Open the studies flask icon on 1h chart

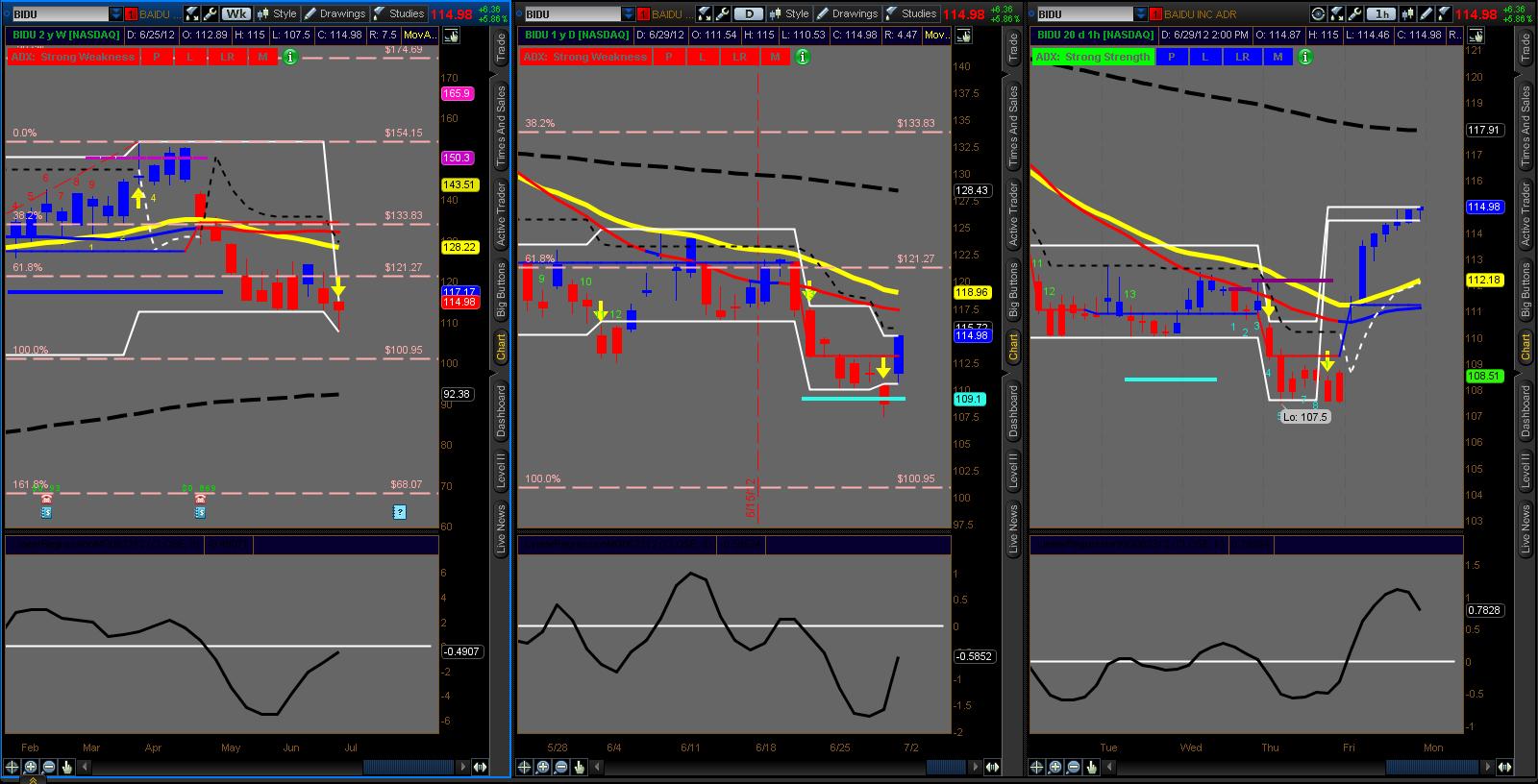pyautogui.click(x=1442, y=13)
